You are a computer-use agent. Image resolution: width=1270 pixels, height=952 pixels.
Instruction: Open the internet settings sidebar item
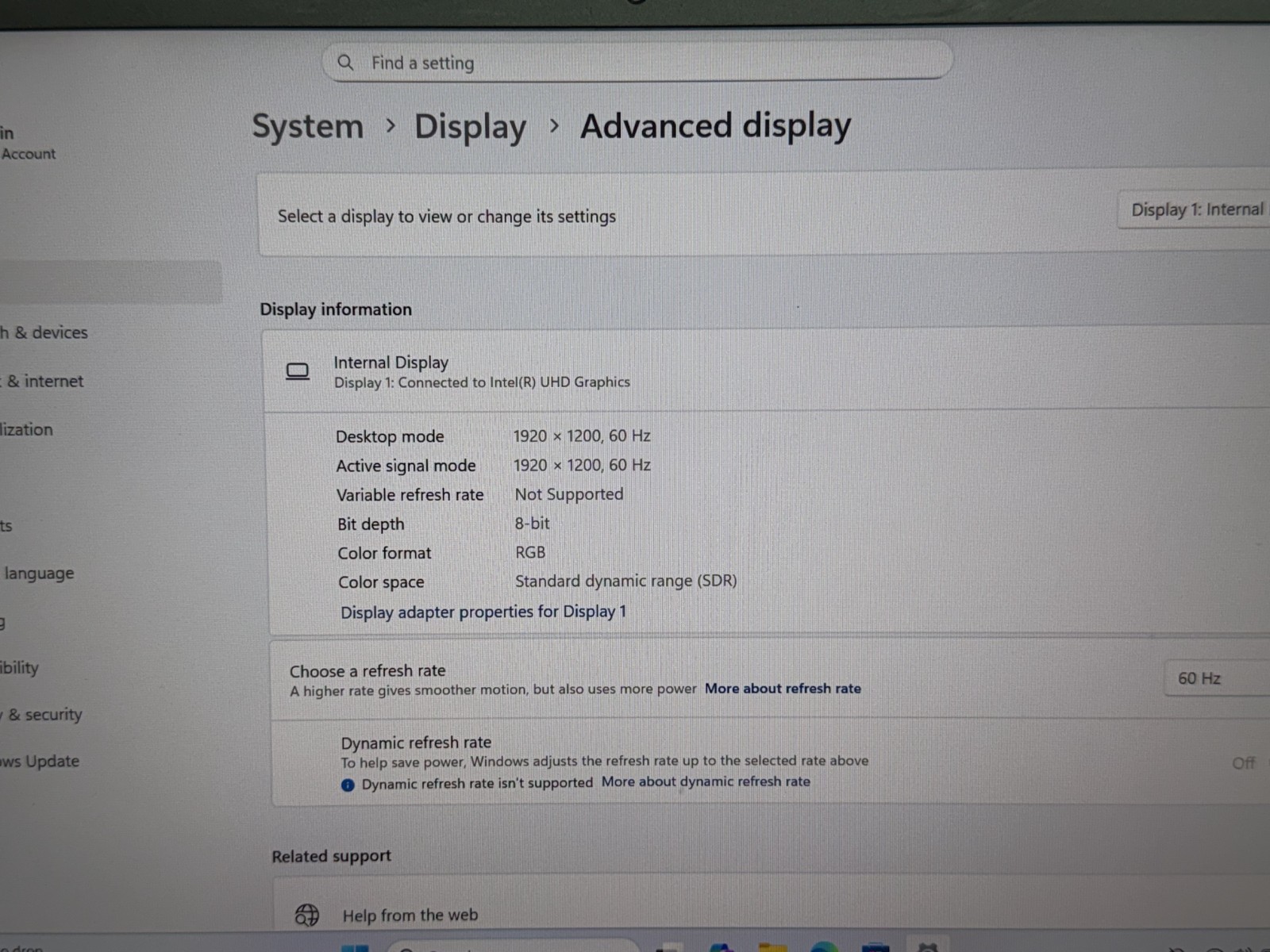[x=42, y=381]
